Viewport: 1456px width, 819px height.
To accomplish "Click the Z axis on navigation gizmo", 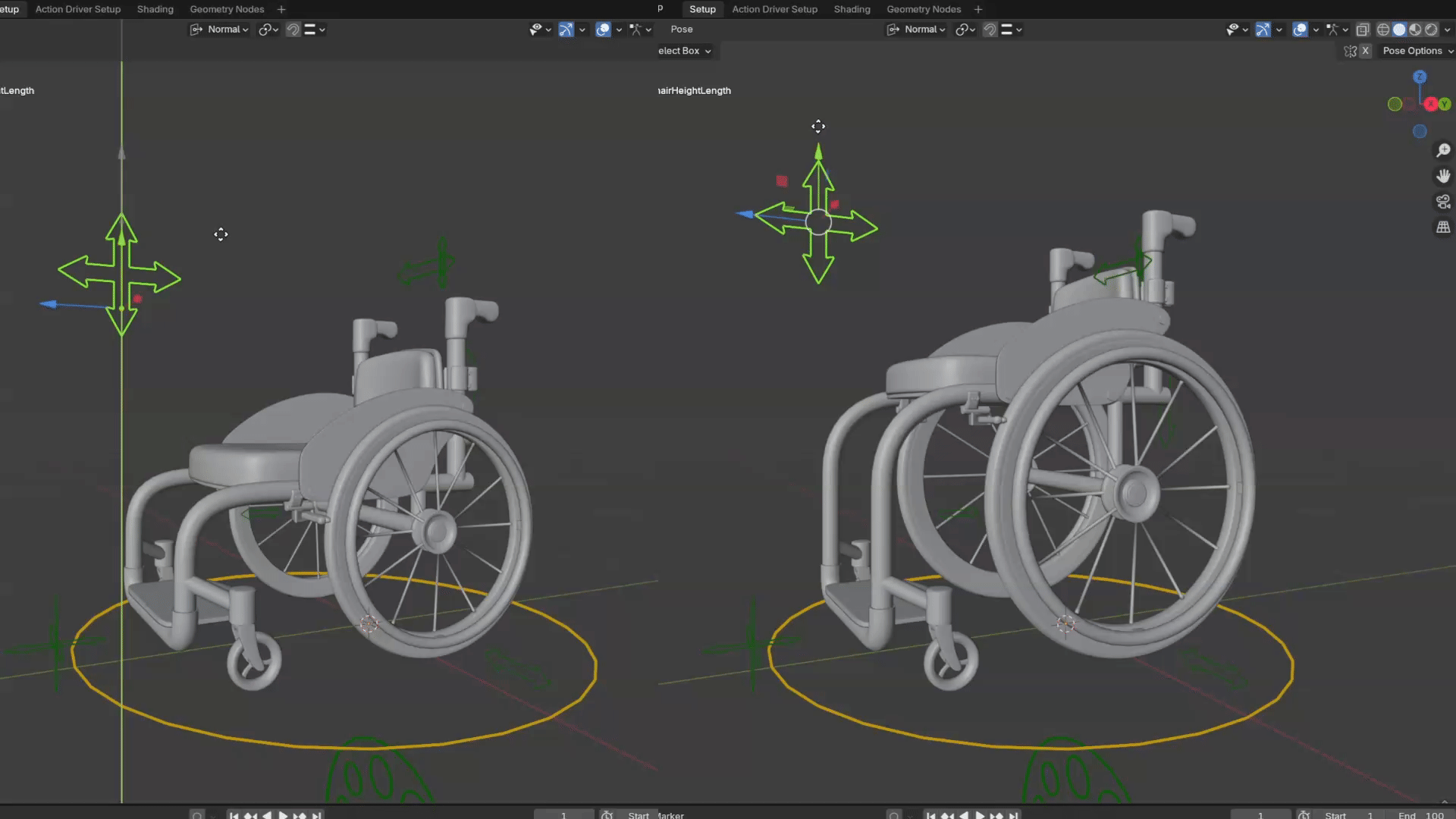I will click(1420, 77).
